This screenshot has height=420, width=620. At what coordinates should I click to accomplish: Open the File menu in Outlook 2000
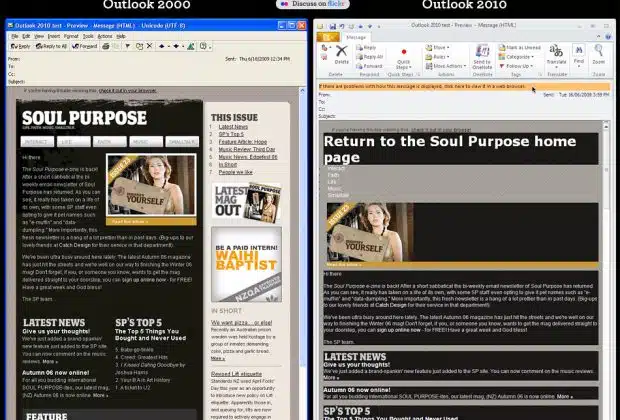[15, 36]
